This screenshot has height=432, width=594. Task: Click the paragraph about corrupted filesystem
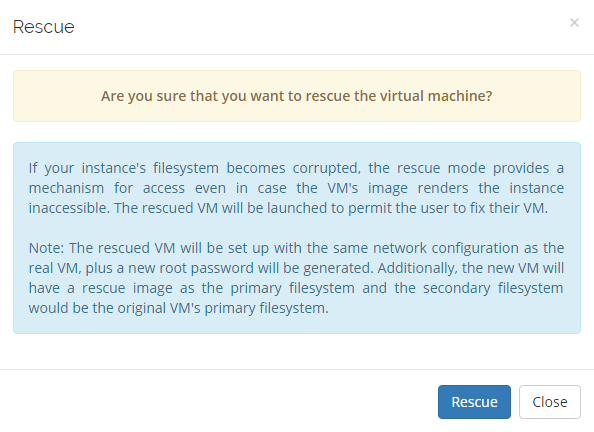[x=296, y=188]
